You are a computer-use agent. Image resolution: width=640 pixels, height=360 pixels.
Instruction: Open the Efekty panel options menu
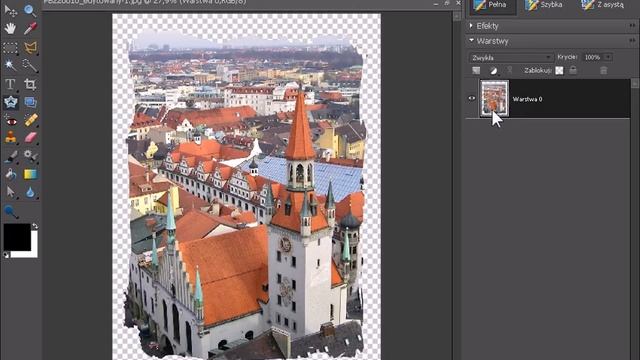632,26
